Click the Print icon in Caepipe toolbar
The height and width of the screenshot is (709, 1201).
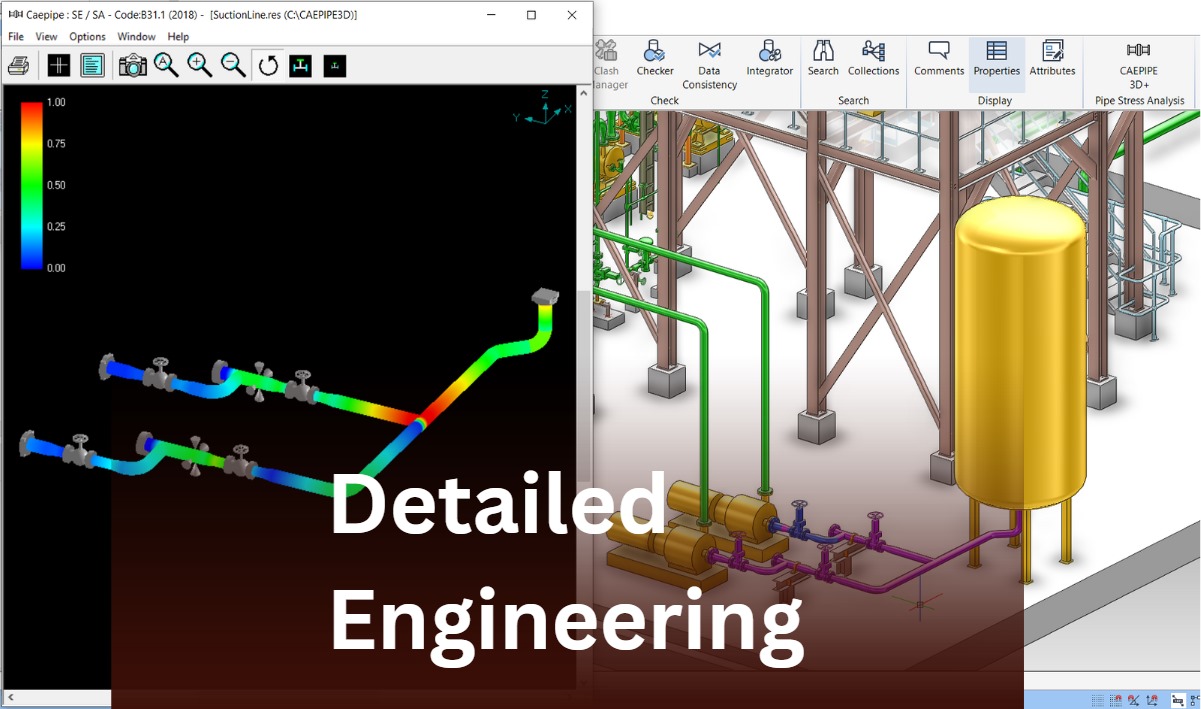click(18, 66)
